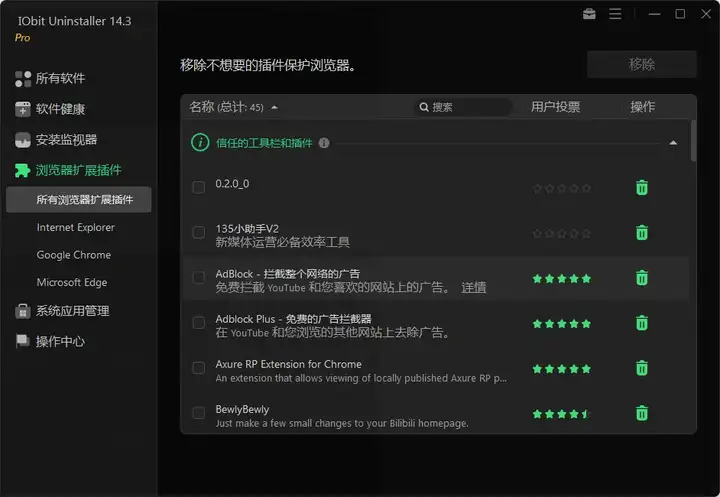Click the 移除 button

pos(641,64)
